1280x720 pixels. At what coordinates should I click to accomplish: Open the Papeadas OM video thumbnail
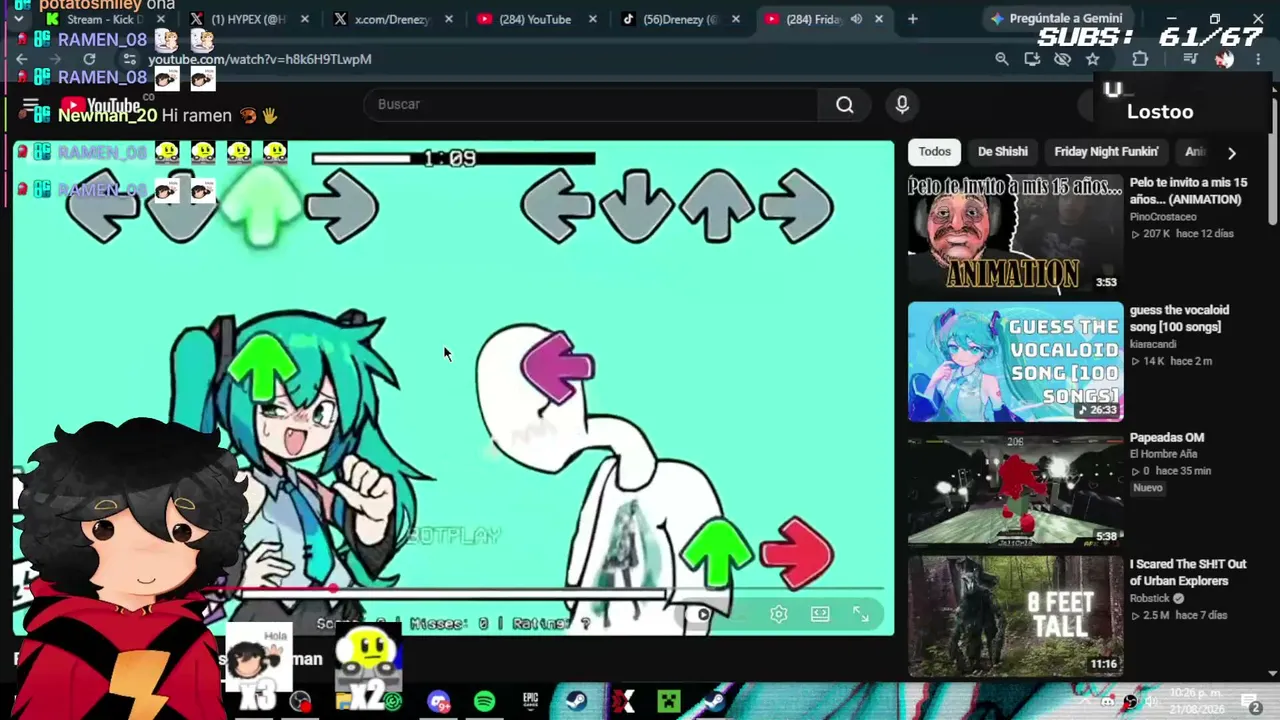(1015, 489)
